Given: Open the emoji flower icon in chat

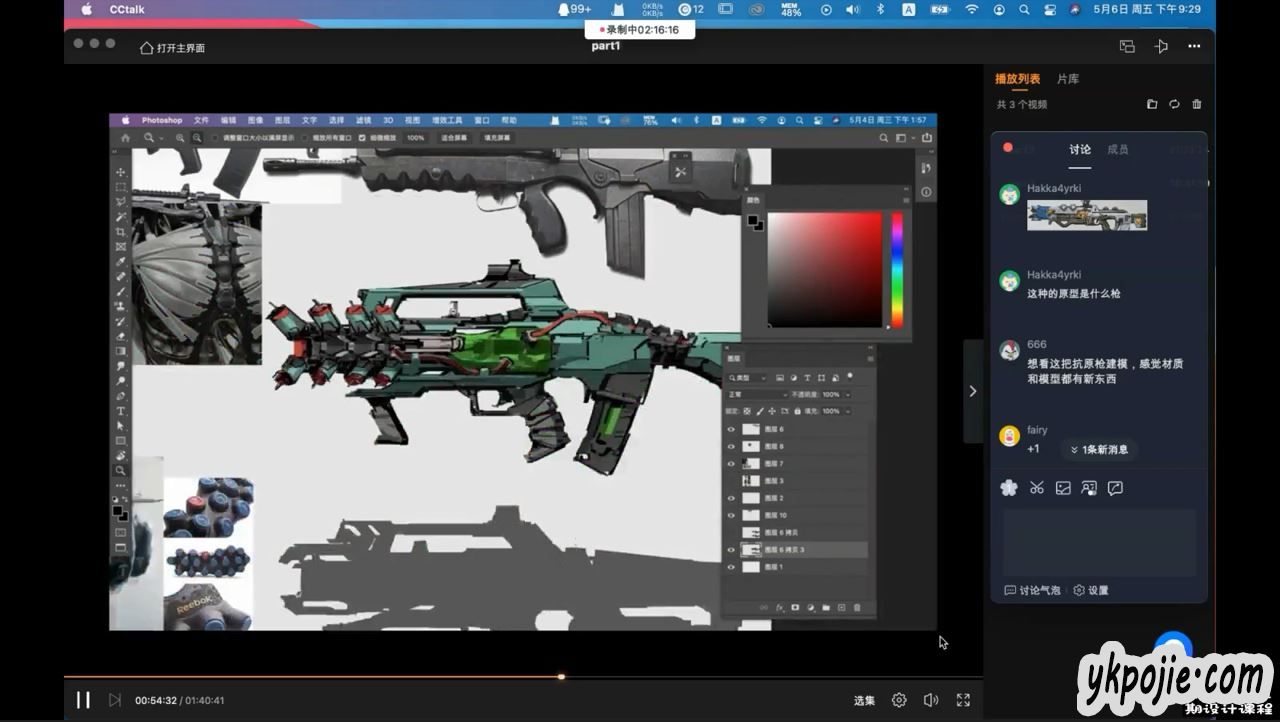Looking at the screenshot, I should (x=1009, y=488).
